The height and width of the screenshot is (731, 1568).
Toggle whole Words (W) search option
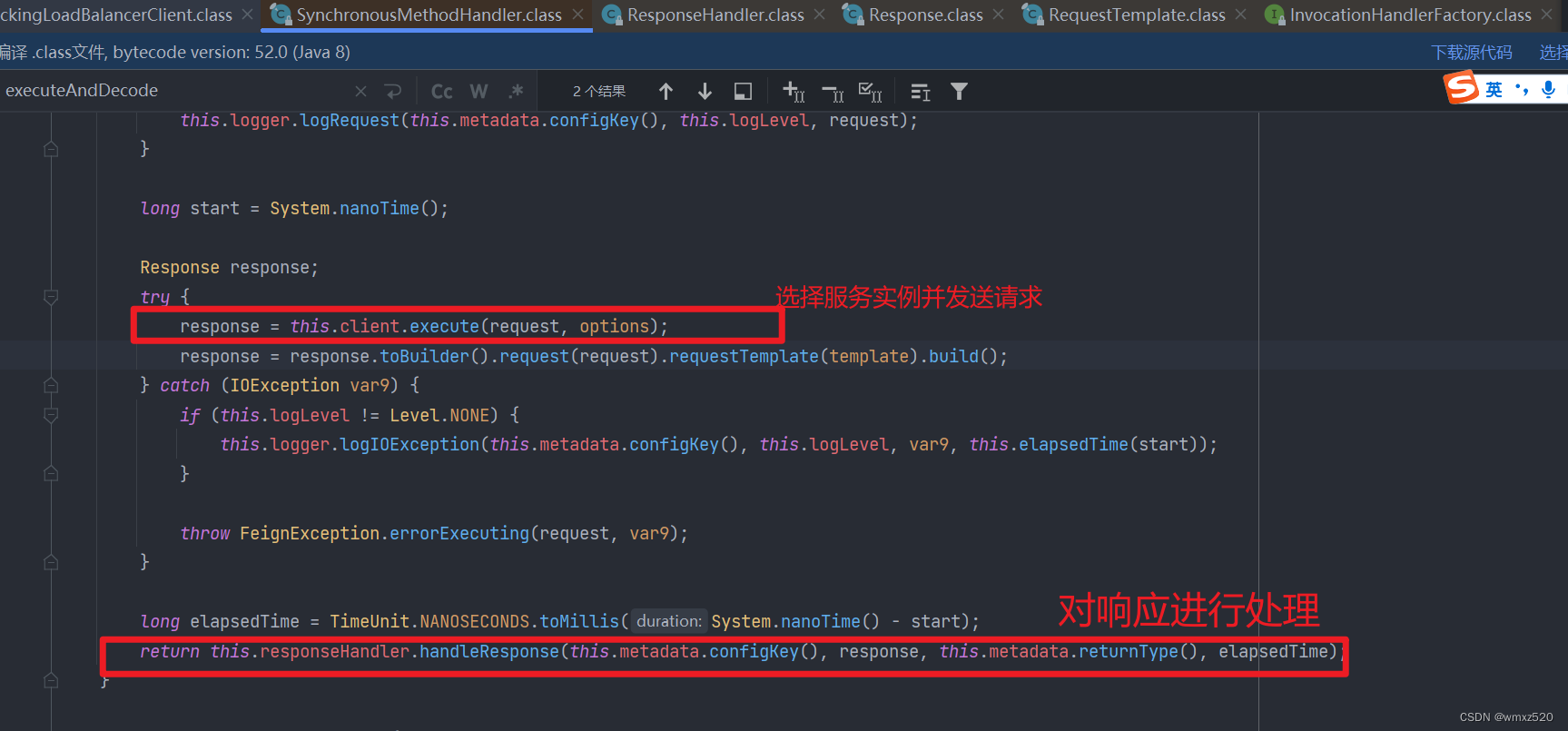(x=478, y=92)
